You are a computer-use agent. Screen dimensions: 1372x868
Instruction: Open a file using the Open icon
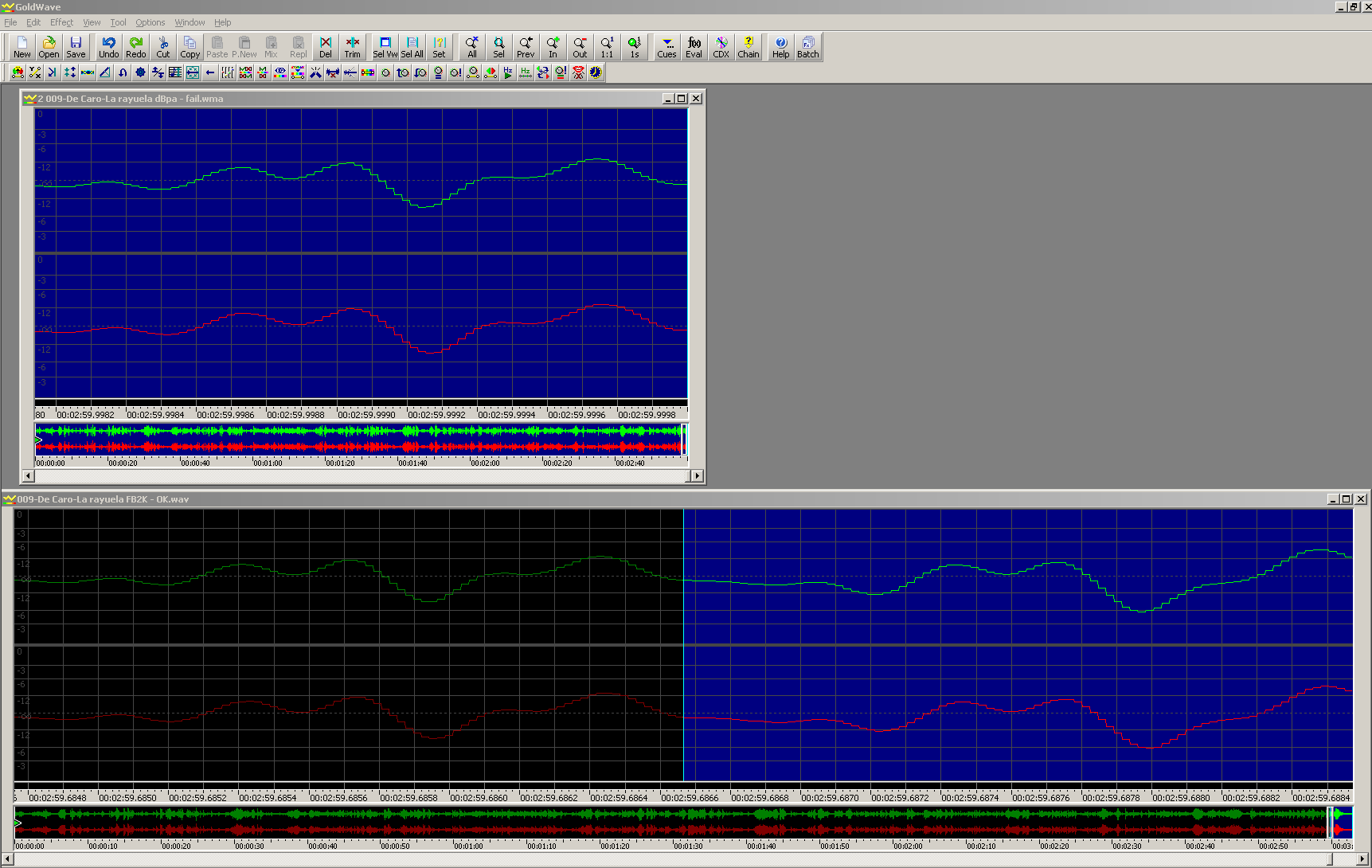[49, 47]
